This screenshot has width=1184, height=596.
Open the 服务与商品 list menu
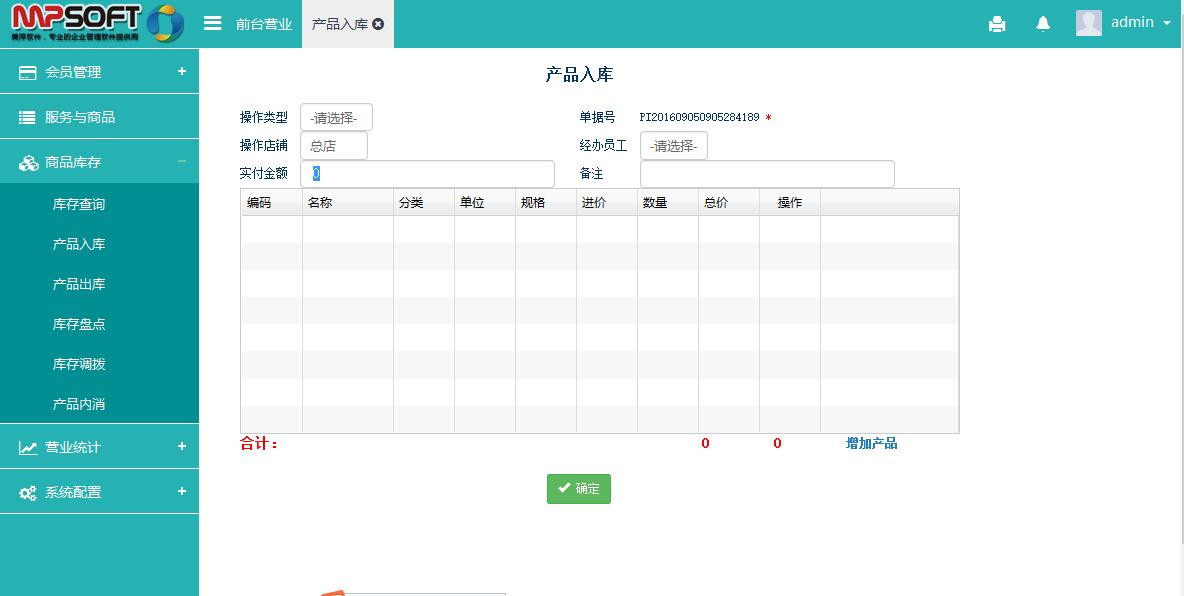100,117
